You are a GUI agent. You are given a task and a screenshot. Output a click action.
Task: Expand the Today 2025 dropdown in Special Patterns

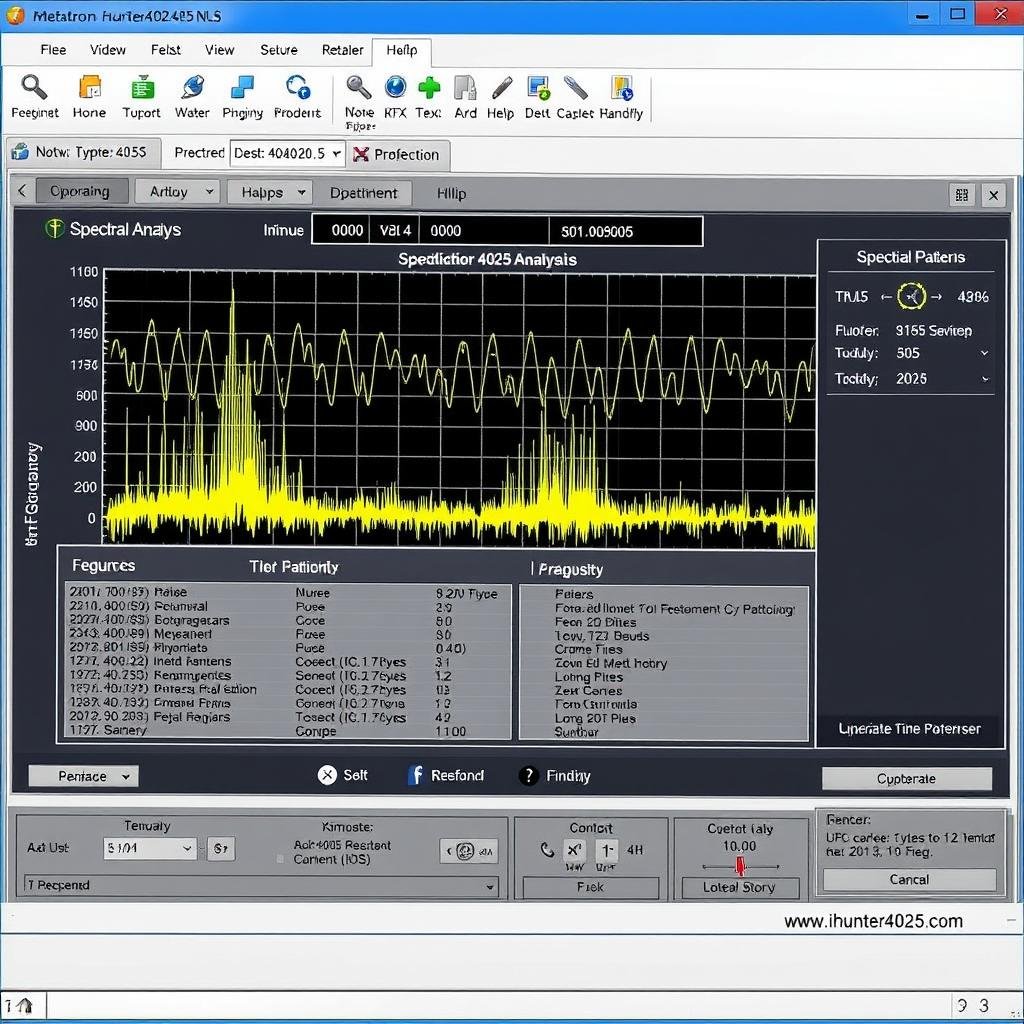(x=983, y=378)
